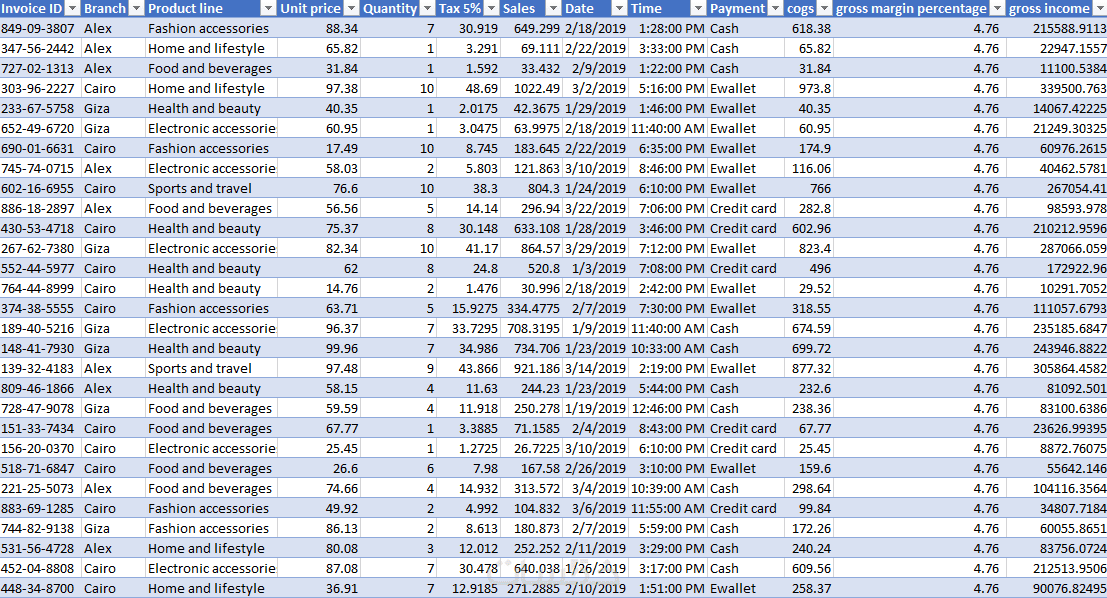Open the Product line filter dropdown
The height and width of the screenshot is (598, 1107).
[x=268, y=8]
